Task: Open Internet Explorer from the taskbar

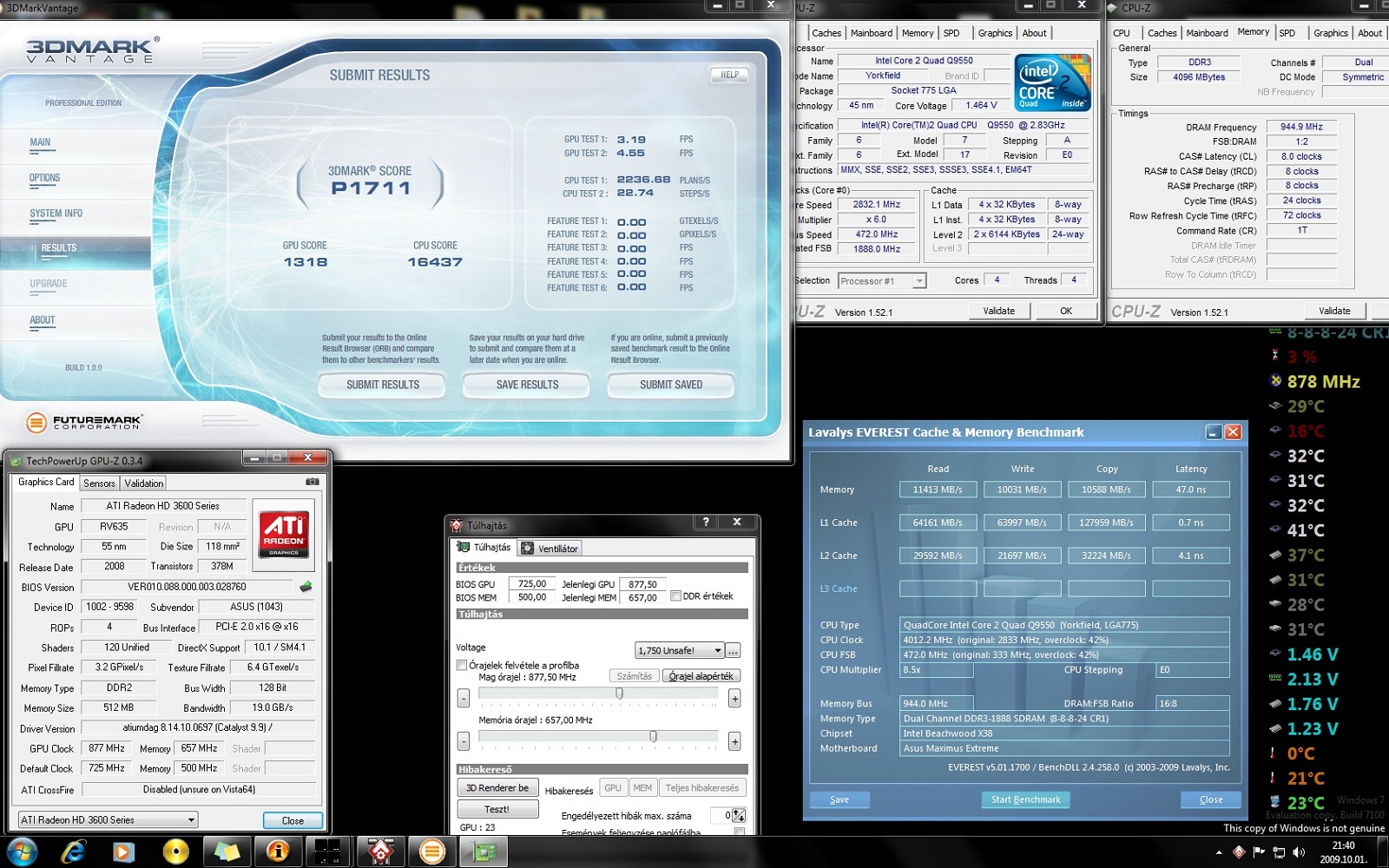Action: [73, 852]
